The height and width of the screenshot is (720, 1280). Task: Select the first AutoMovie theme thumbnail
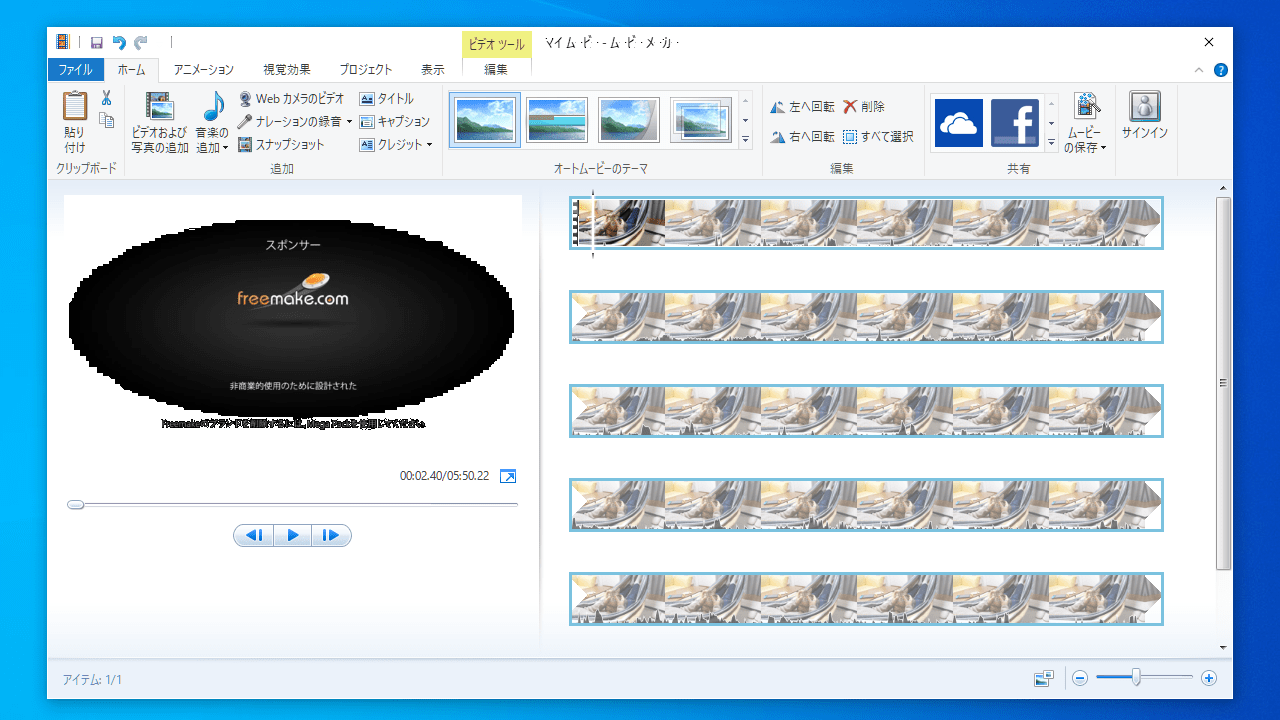click(x=485, y=120)
